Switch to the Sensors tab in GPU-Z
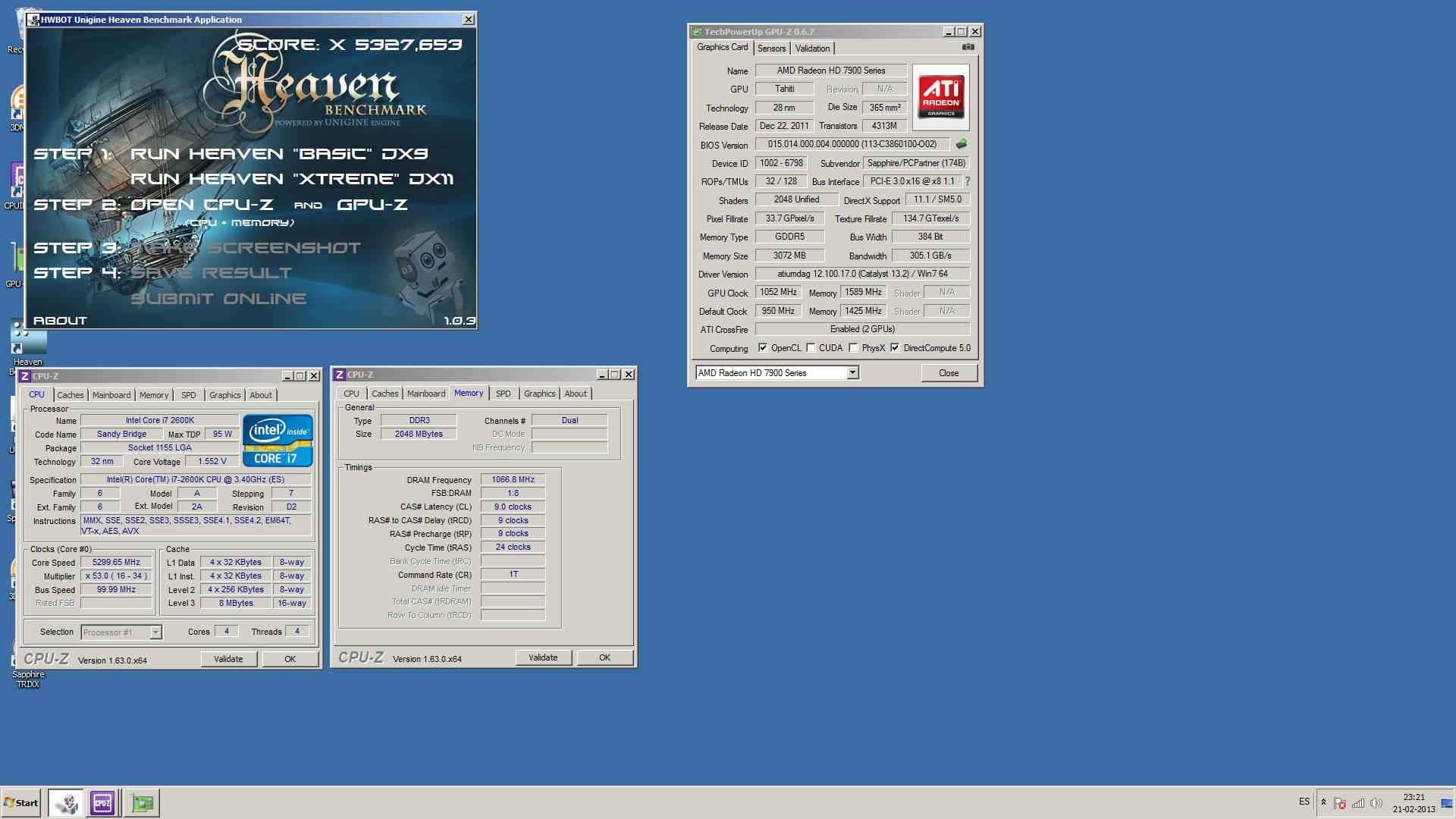Image resolution: width=1456 pixels, height=819 pixels. point(771,49)
